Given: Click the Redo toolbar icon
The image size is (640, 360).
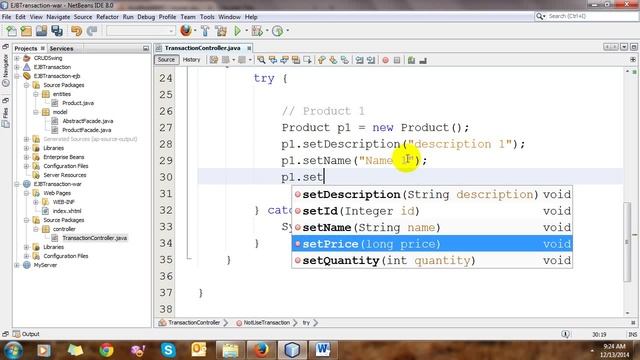Looking at the screenshot, I should [92, 31].
